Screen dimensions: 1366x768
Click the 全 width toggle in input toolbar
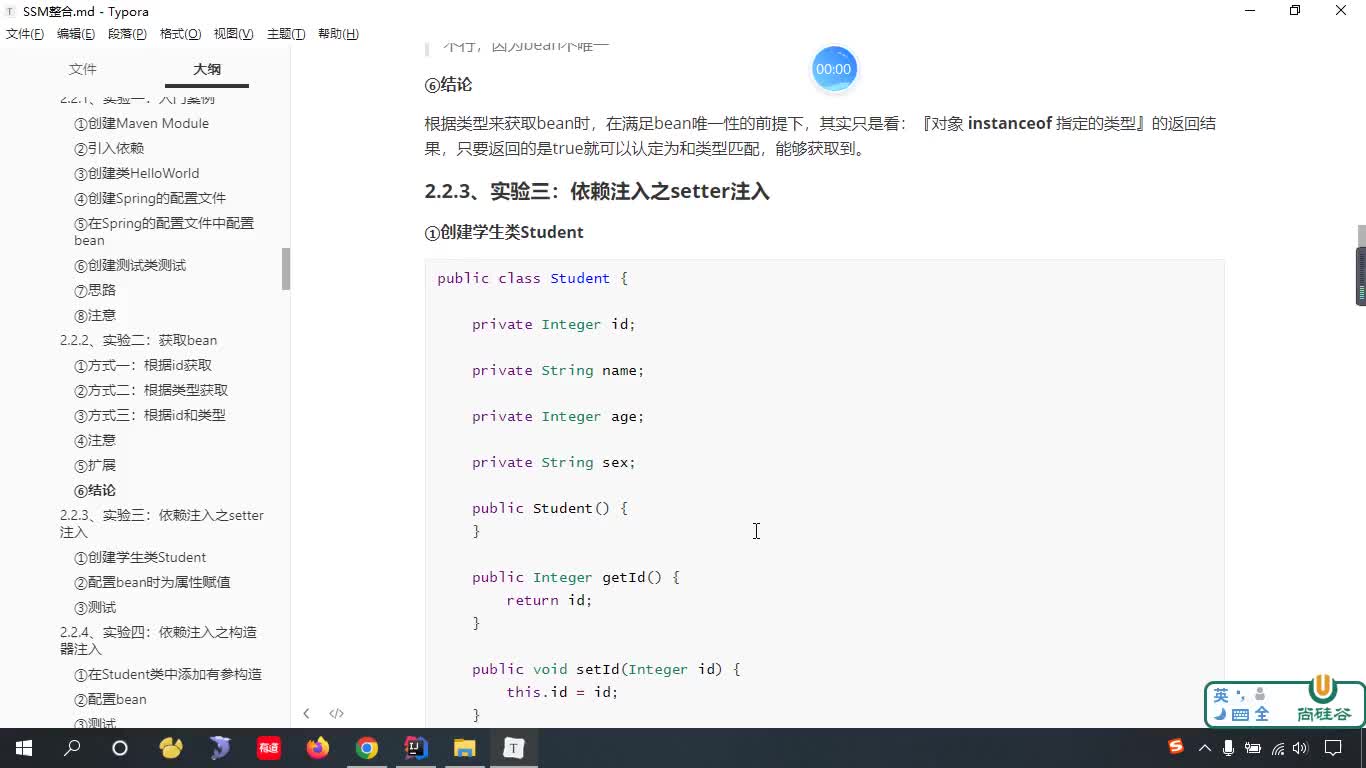1262,714
